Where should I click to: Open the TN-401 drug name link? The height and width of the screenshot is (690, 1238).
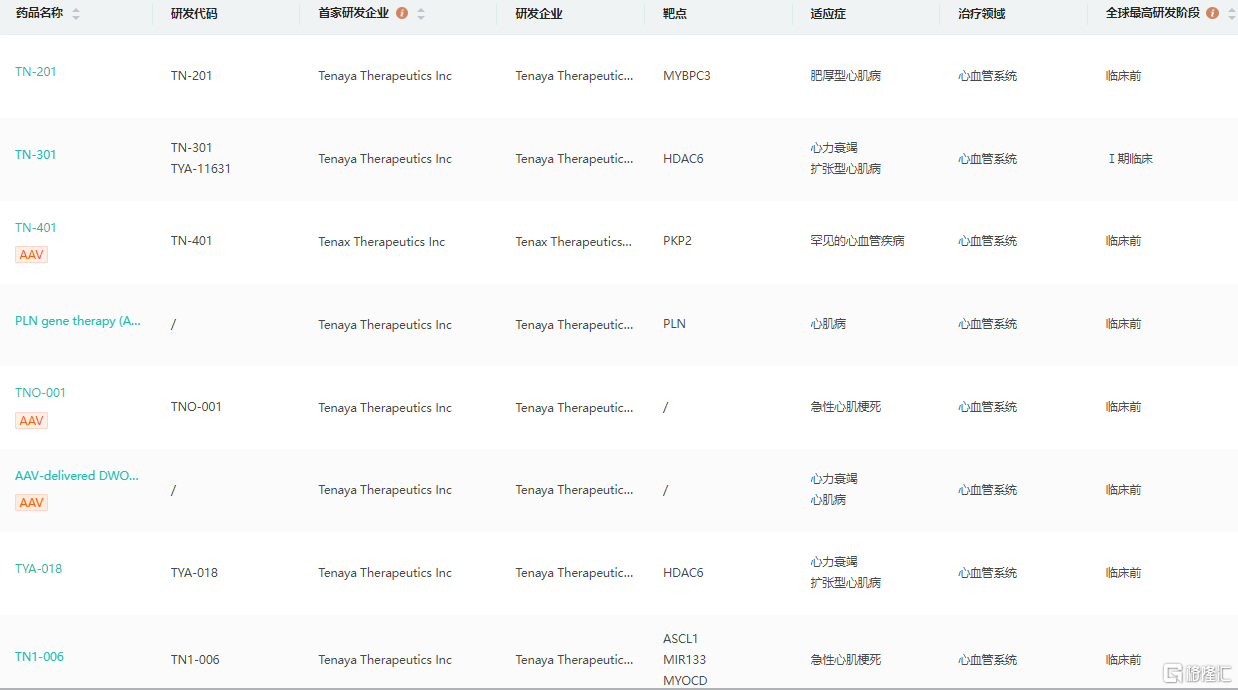click(x=36, y=228)
